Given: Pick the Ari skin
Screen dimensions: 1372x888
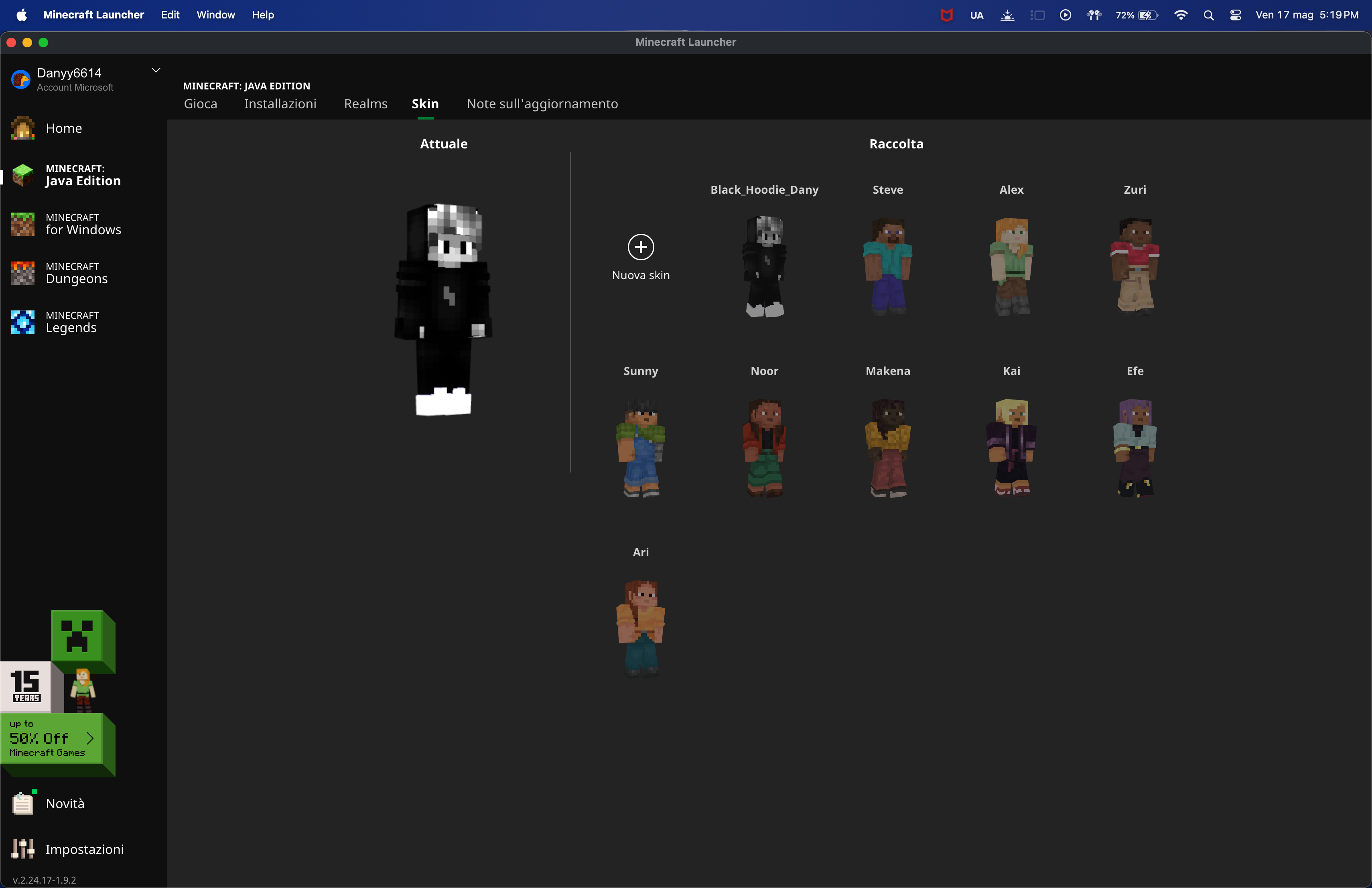Looking at the screenshot, I should coord(640,628).
